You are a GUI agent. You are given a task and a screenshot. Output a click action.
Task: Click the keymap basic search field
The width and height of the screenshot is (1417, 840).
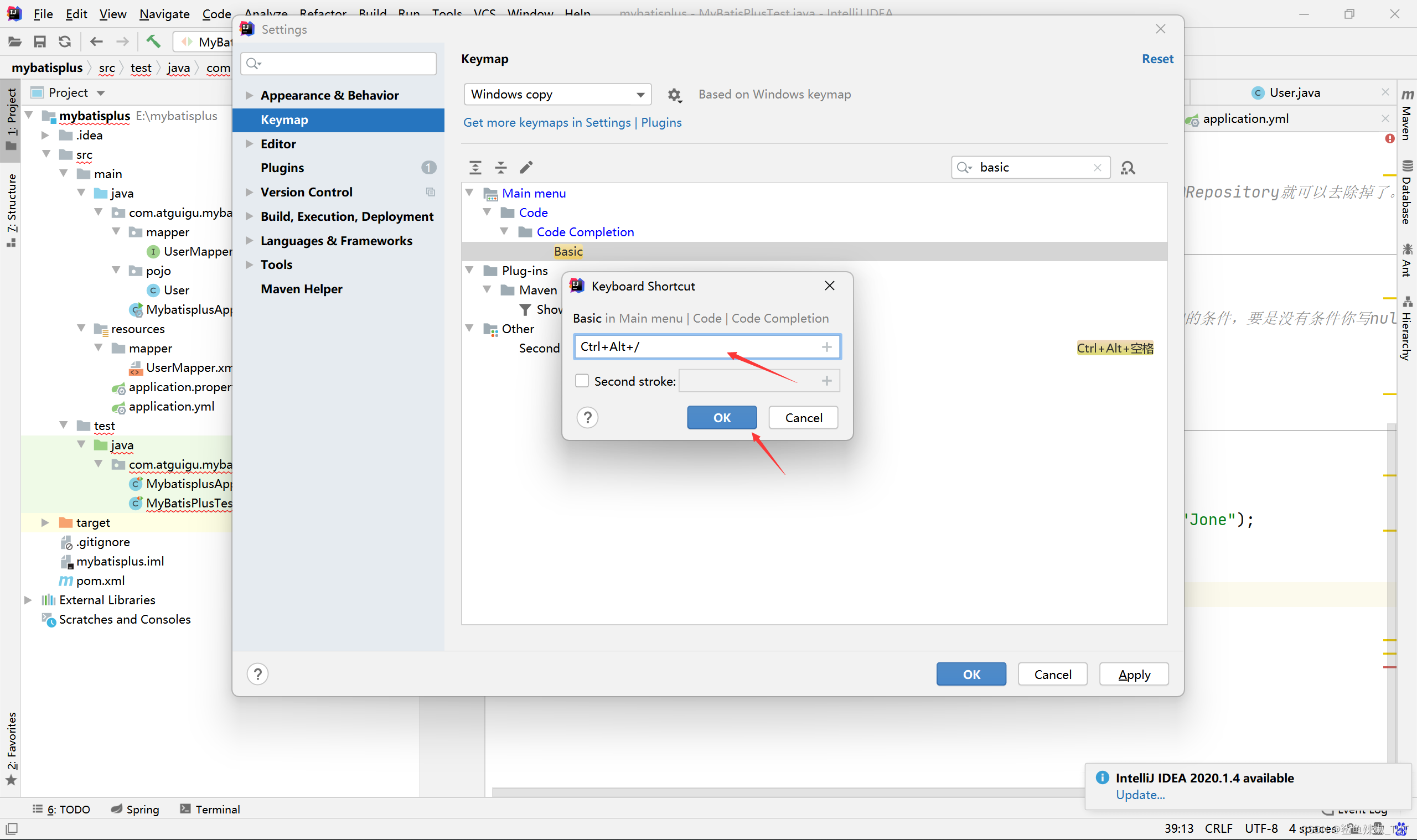tap(1030, 168)
